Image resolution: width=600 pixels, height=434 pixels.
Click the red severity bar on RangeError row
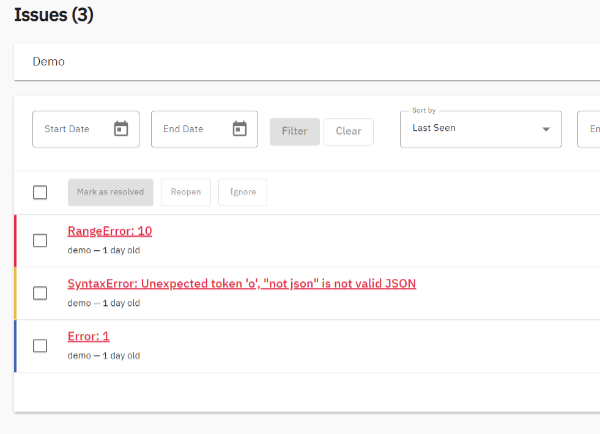coord(15,240)
